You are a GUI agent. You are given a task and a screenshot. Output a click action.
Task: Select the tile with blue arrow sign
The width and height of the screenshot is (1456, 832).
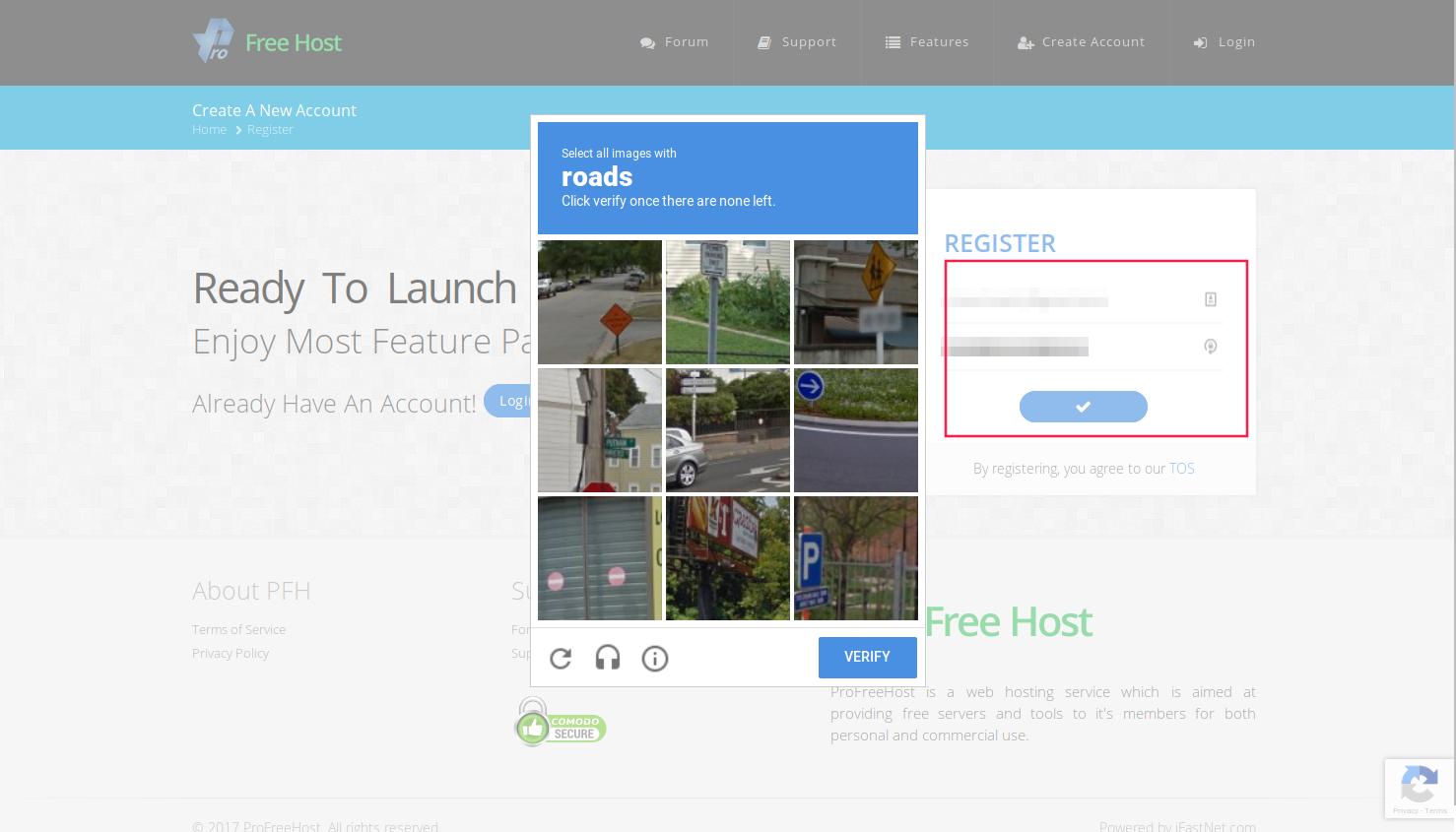tap(856, 430)
